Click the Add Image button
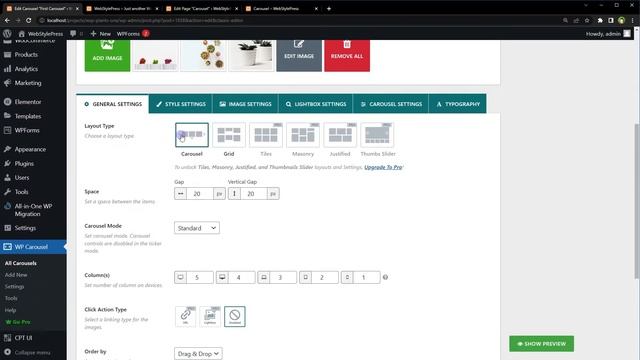The width and height of the screenshot is (640, 360). pyautogui.click(x=107, y=56)
